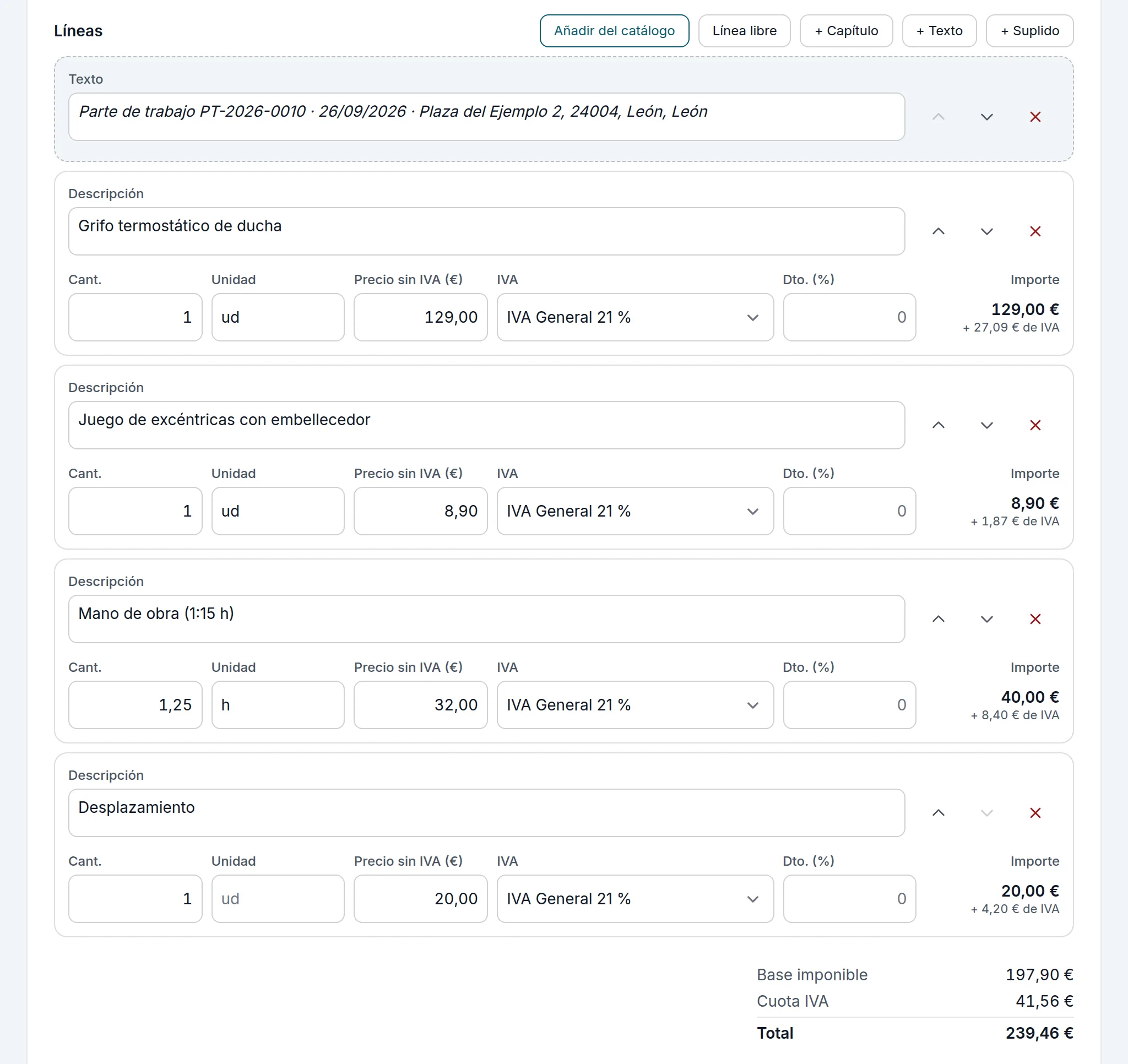Delete the Parte de trabajo text line
The height and width of the screenshot is (1064, 1128).
pyautogui.click(x=1035, y=117)
